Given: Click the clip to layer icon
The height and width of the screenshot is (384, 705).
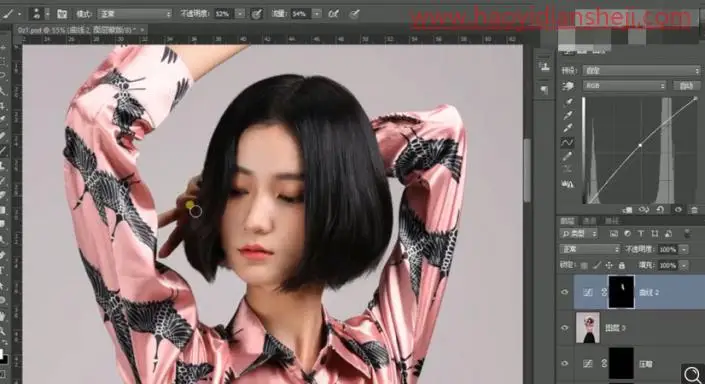Looking at the screenshot, I should pyautogui.click(x=627, y=210).
